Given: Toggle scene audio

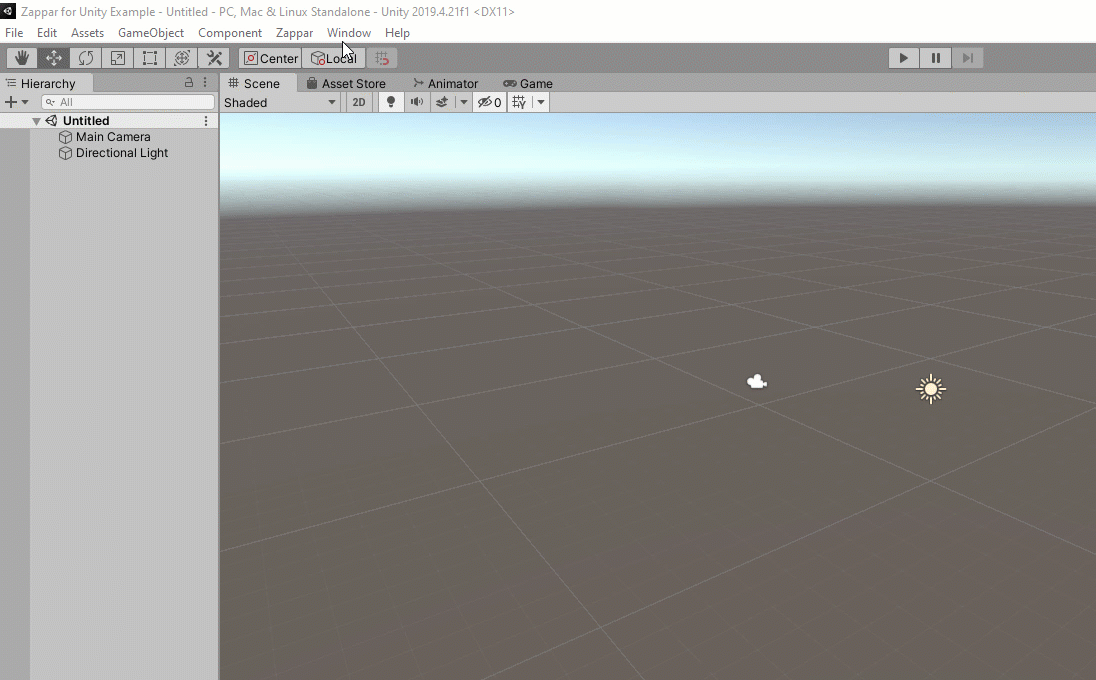Looking at the screenshot, I should coord(417,103).
